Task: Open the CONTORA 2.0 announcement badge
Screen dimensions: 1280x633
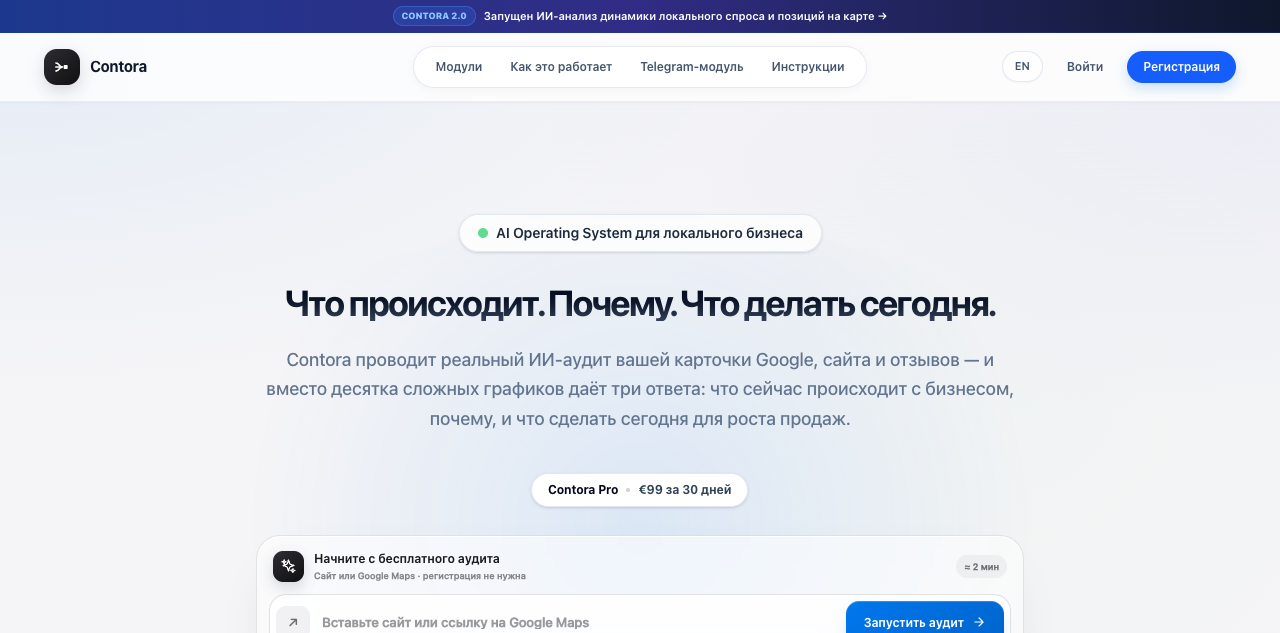Action: (434, 16)
